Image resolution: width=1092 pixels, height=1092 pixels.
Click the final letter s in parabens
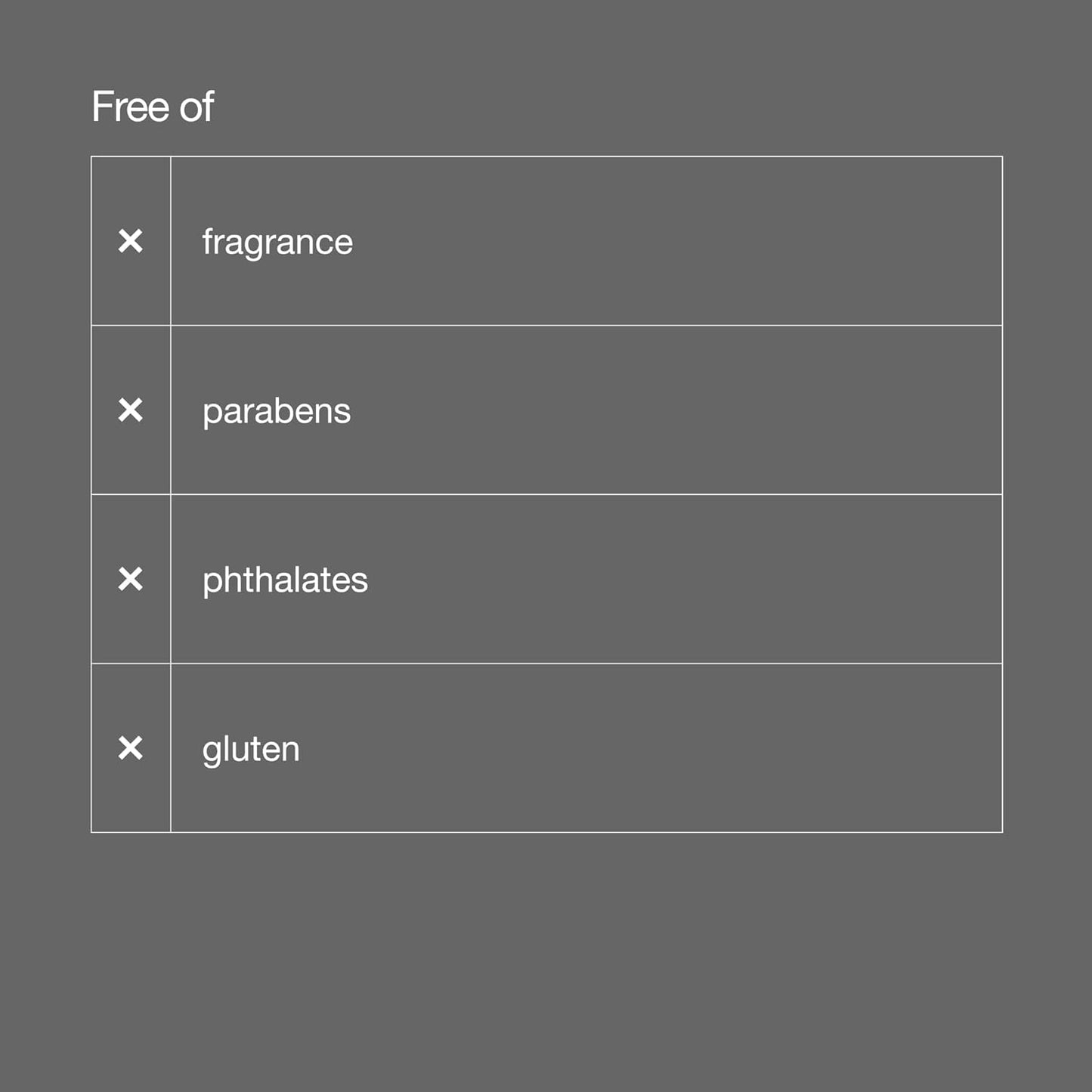pyautogui.click(x=344, y=413)
